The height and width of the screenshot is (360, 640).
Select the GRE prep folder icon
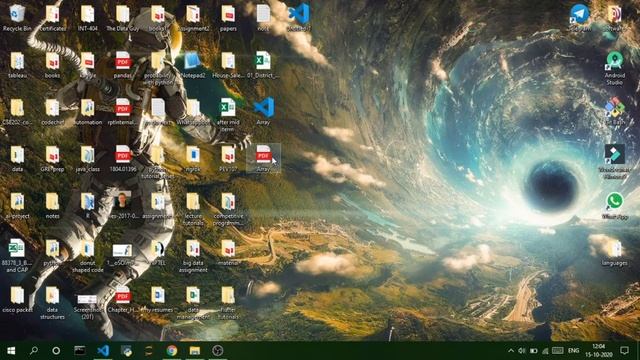(52, 159)
